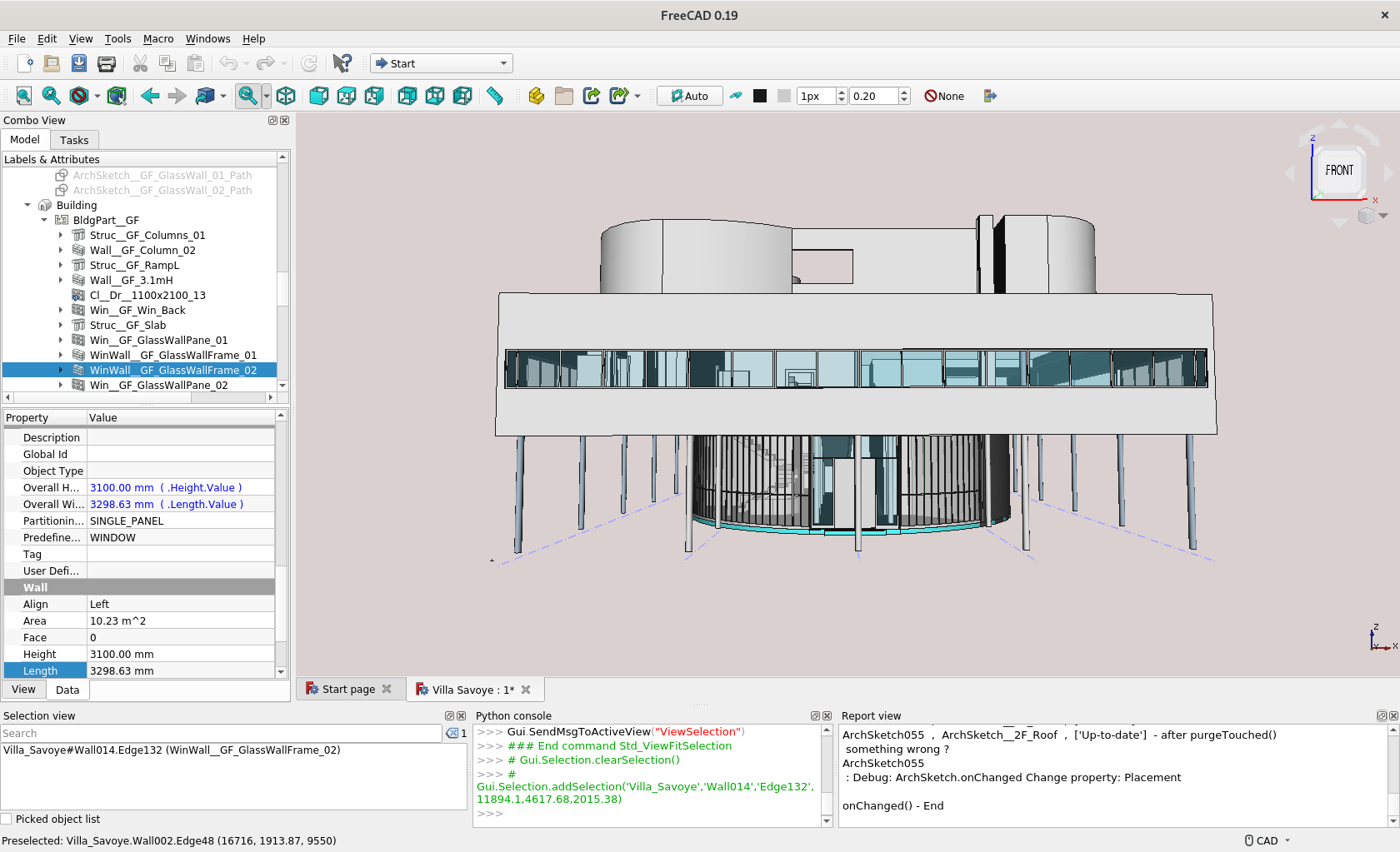
Task: Toggle floating for Python console panel
Action: coord(815,715)
